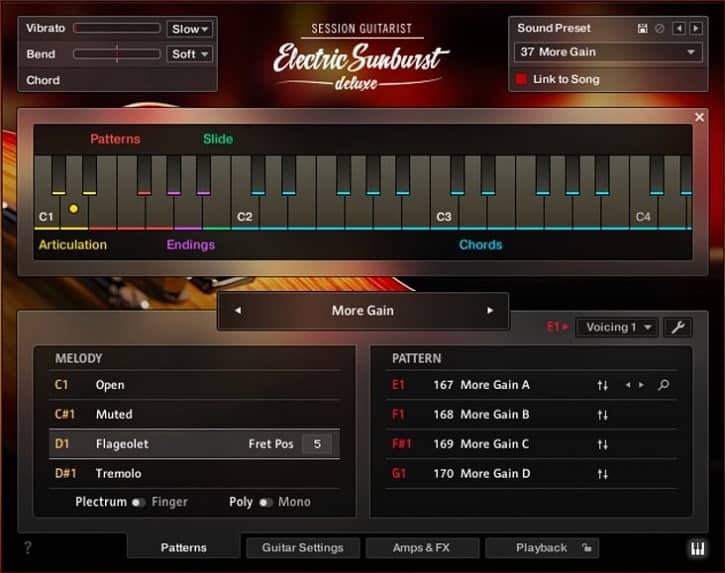Open help with the question mark icon
This screenshot has width=725, height=573.
[27, 548]
